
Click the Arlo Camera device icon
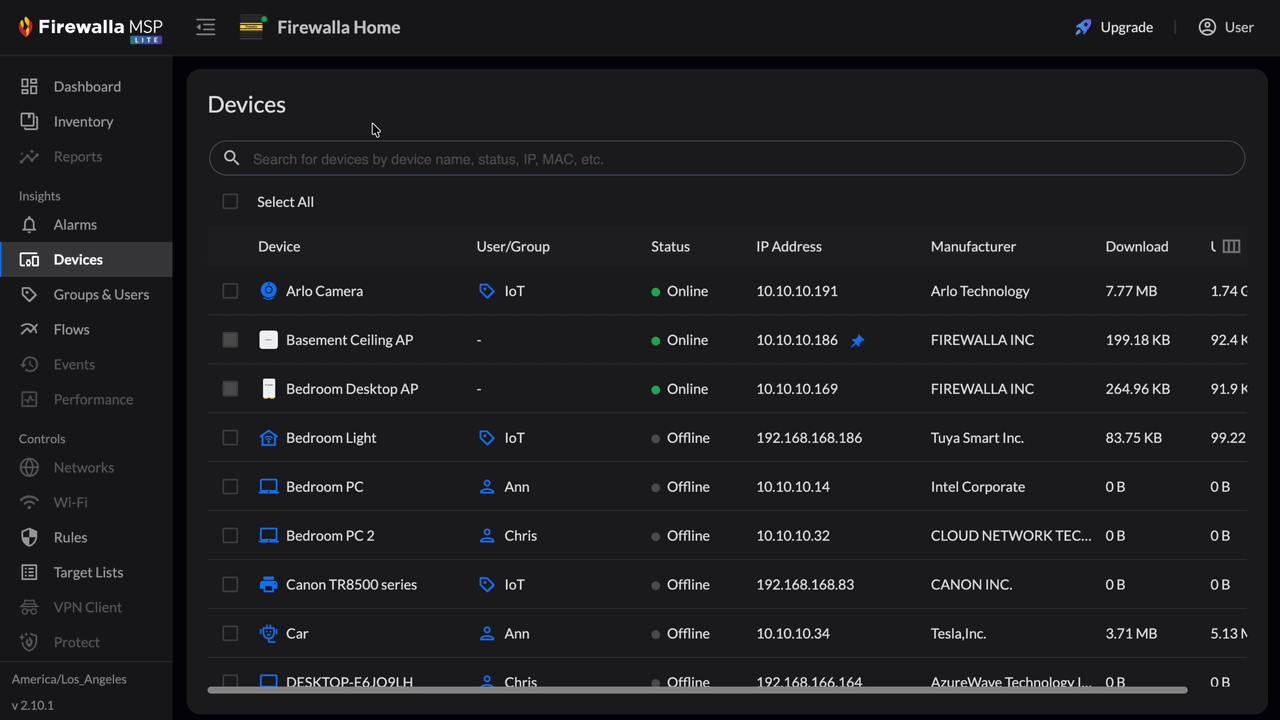(x=268, y=291)
